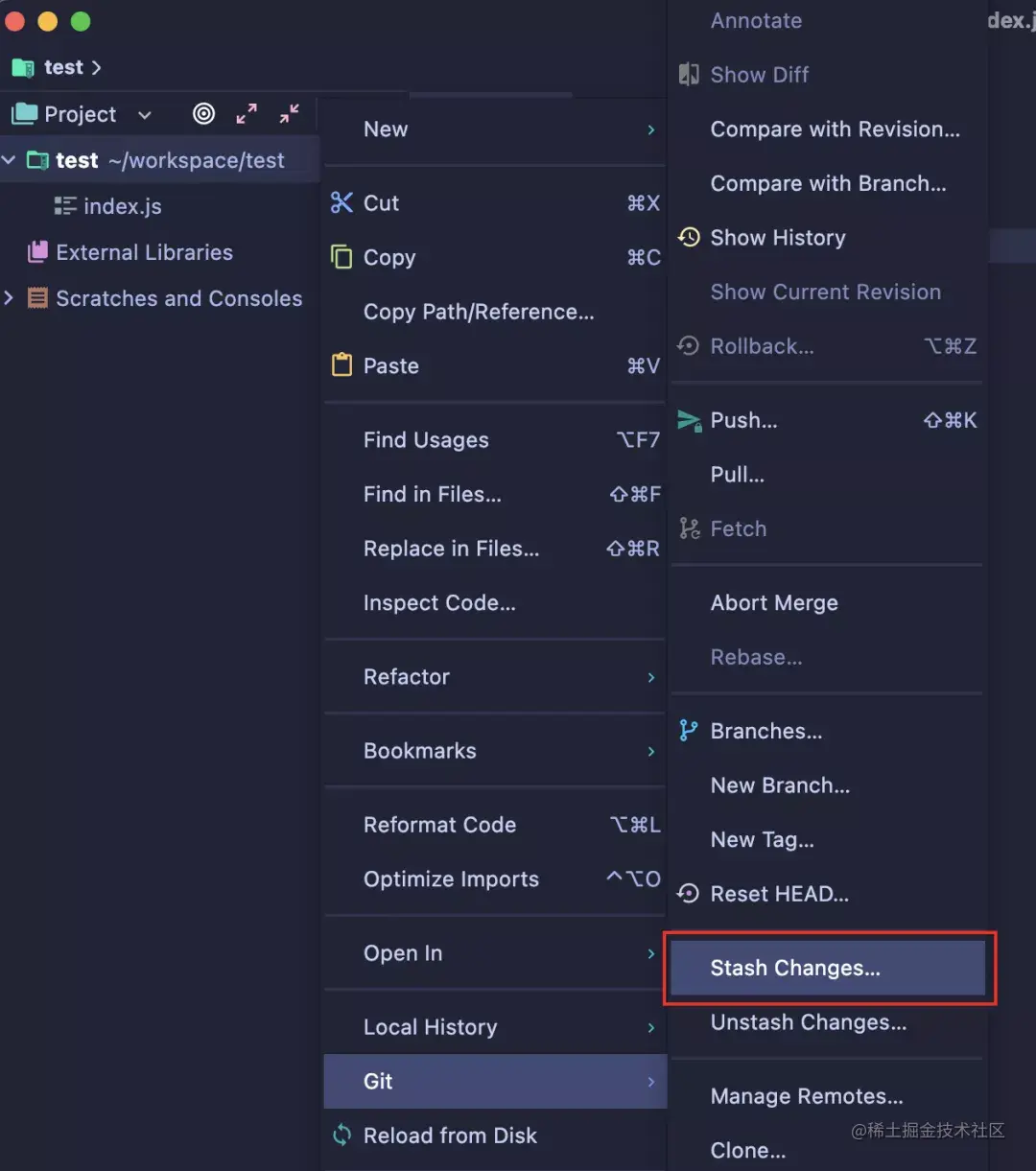The height and width of the screenshot is (1171, 1036).
Task: Click the clock icon beside Show History
Action: coord(689,237)
